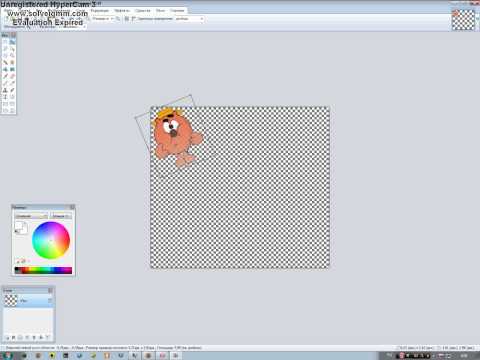This screenshot has width=480, height=360.
Task: Open the Window menu
Action: [160, 11]
